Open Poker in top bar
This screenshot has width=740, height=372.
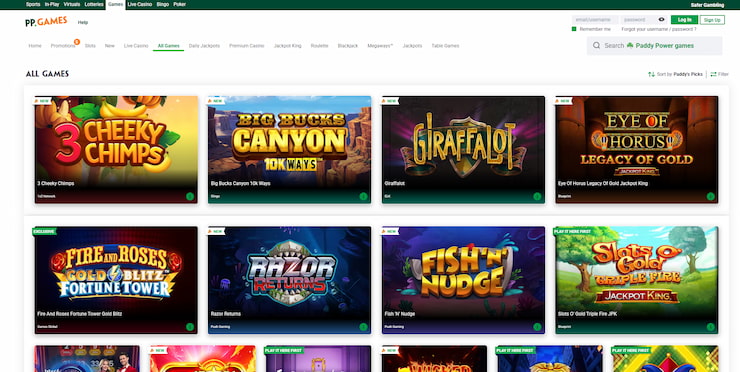click(x=179, y=4)
